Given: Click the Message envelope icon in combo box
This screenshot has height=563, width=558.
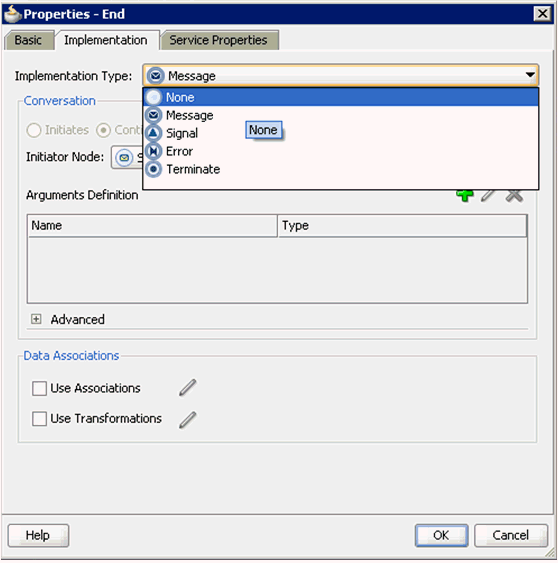Looking at the screenshot, I should coord(155,76).
